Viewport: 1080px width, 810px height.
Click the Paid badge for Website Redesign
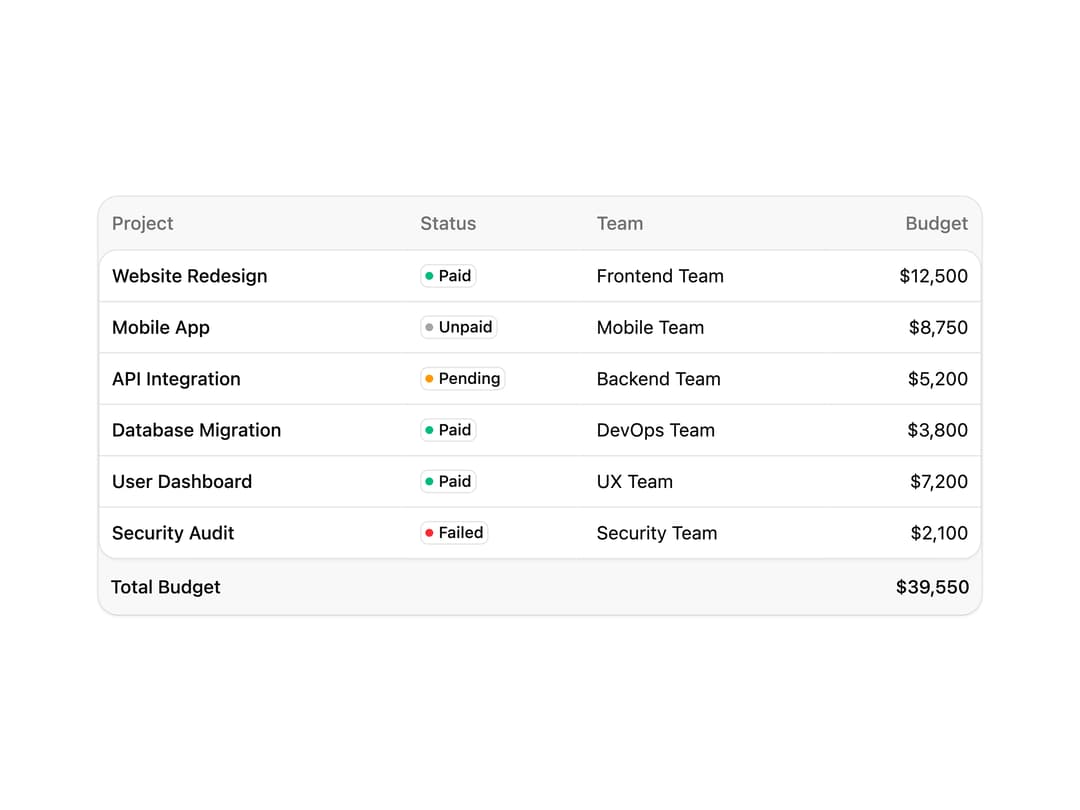[x=448, y=276]
